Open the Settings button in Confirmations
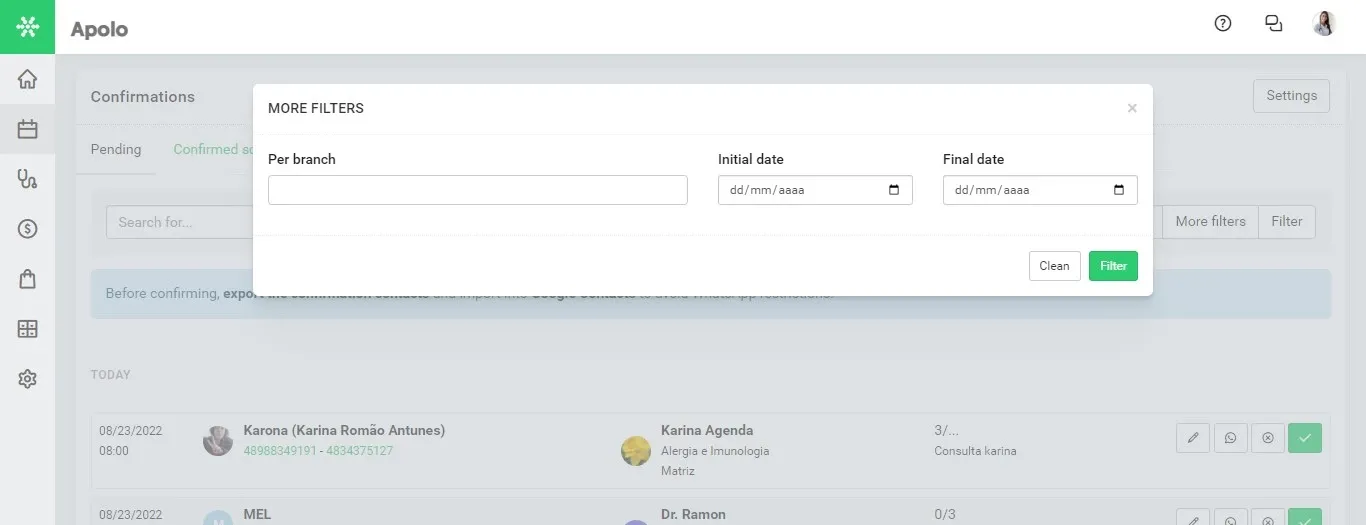 point(1291,96)
